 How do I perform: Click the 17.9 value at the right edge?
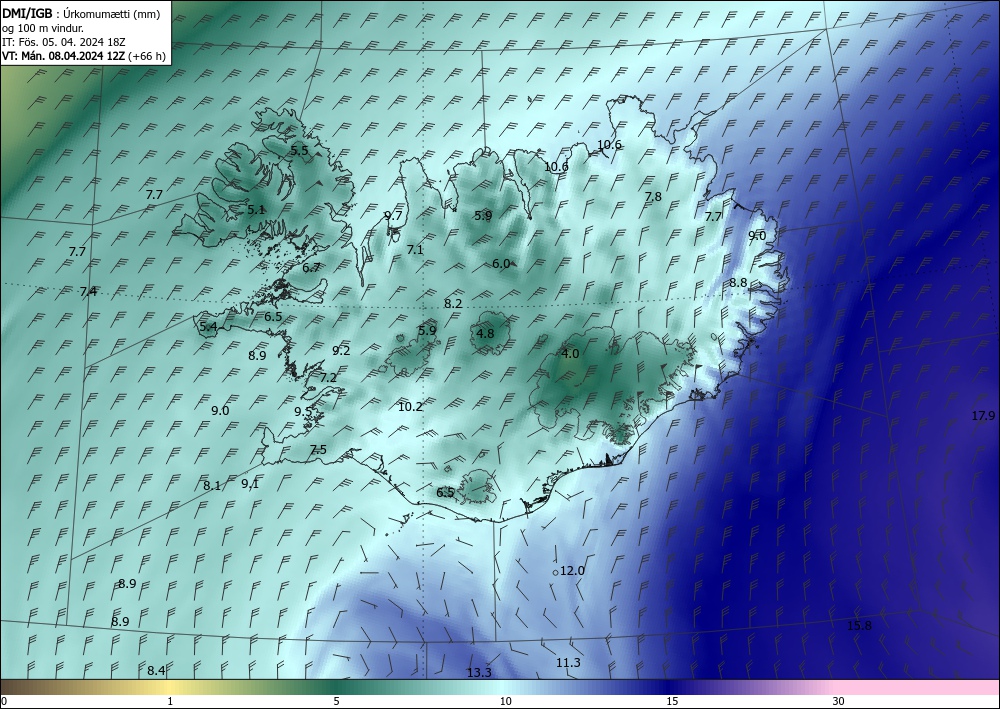tap(983, 416)
